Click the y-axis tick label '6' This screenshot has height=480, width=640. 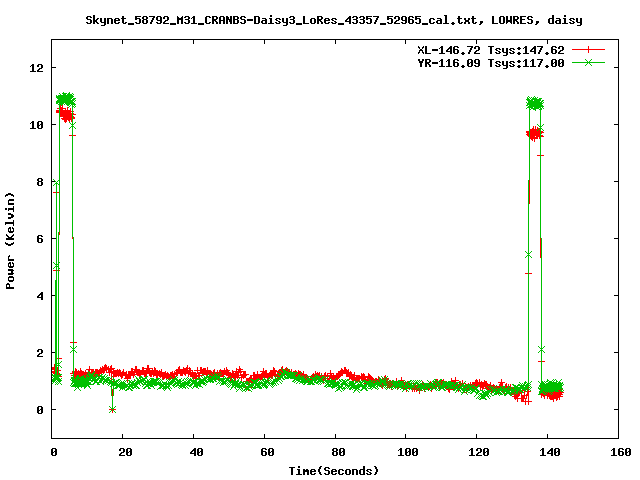point(40,239)
